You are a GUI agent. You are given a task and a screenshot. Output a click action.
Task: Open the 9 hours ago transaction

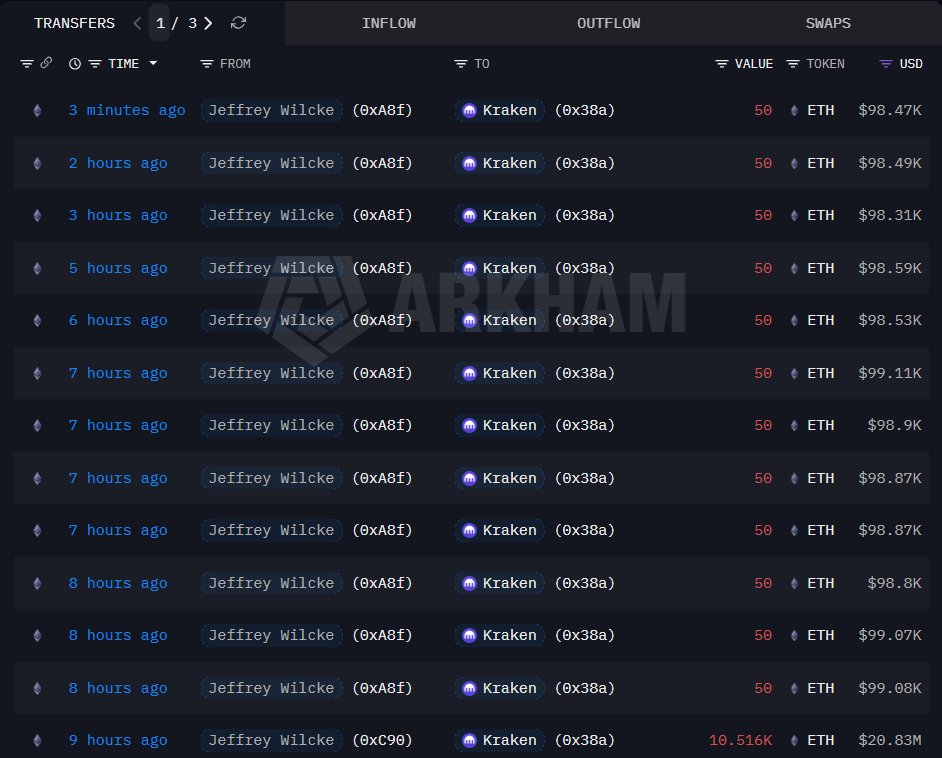tap(118, 741)
